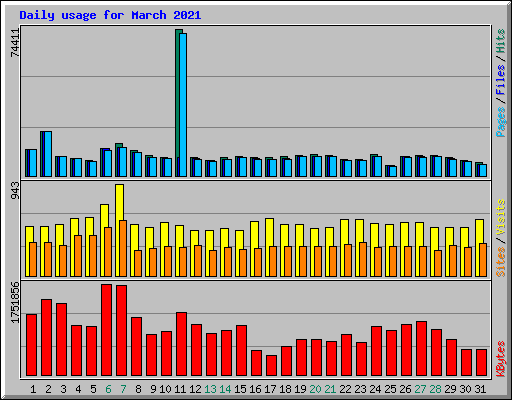This screenshot has width=512, height=400.
Task: Click the hits bar for day 25
Action: (x=387, y=171)
